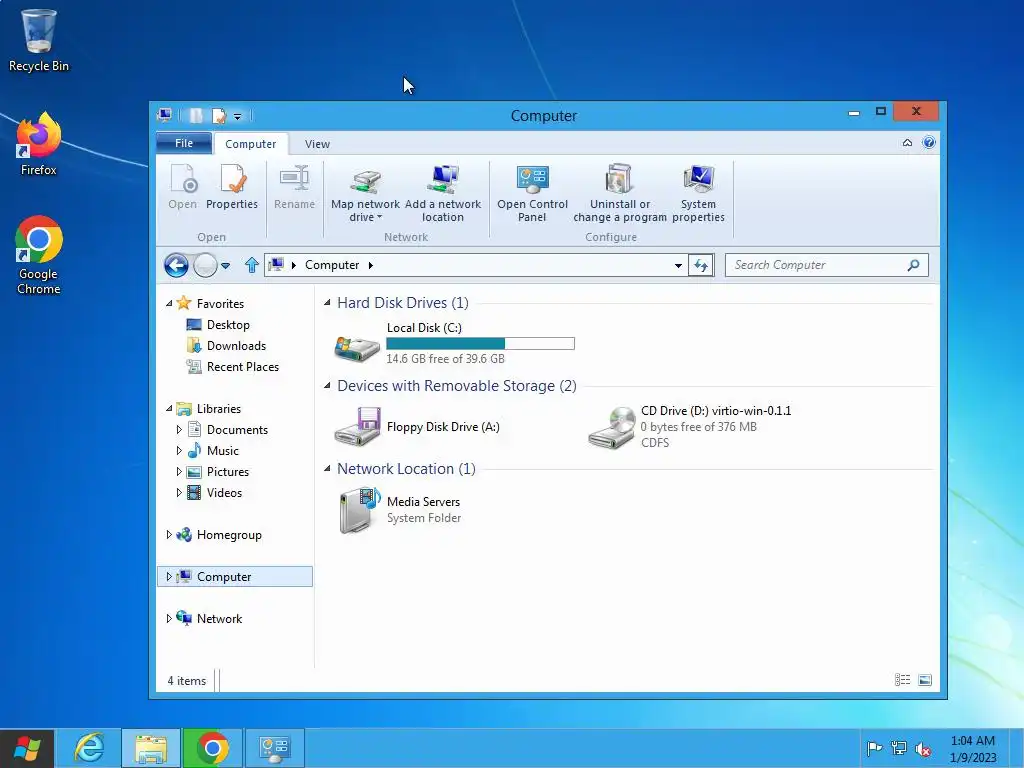The width and height of the screenshot is (1024, 768).
Task: Open the Start menu
Action: tap(27, 748)
